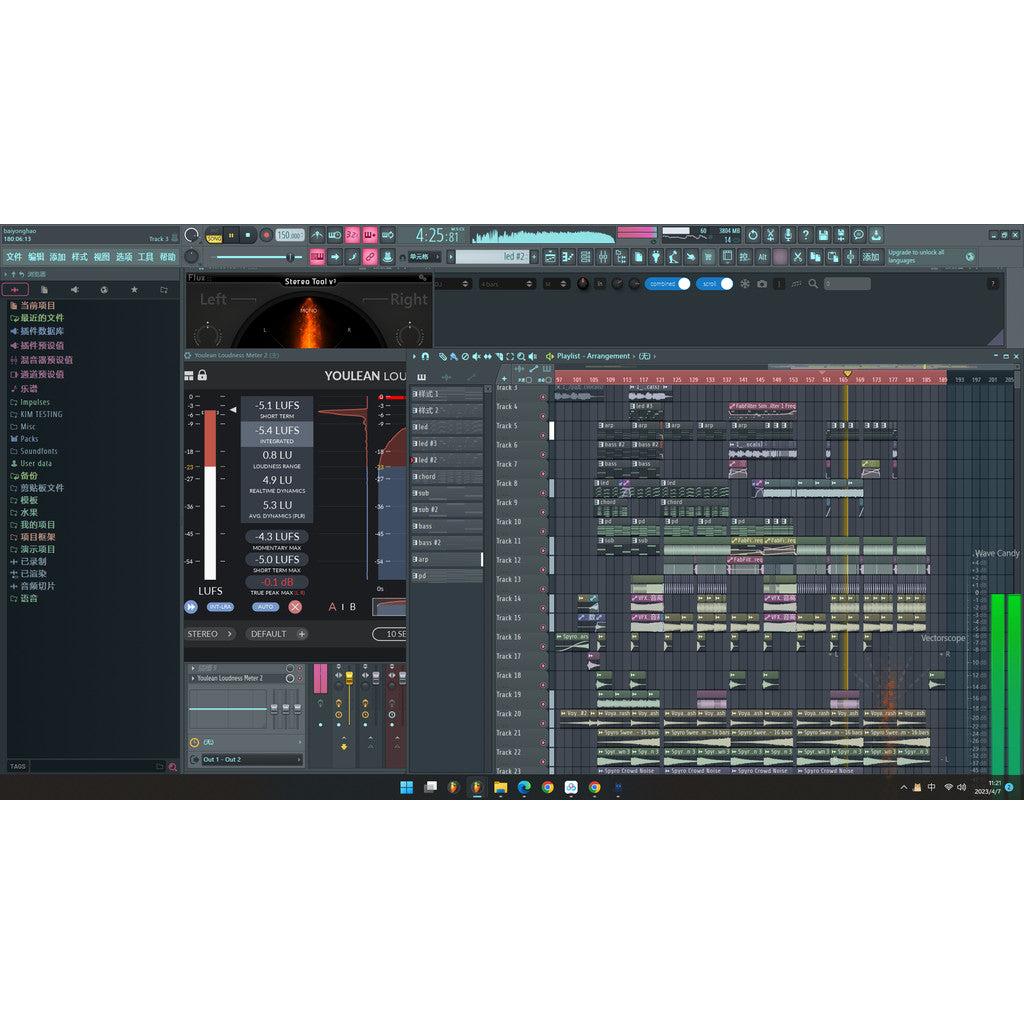Open the plugin picker plug icon
The width and height of the screenshot is (1024, 1024).
pyautogui.click(x=656, y=257)
